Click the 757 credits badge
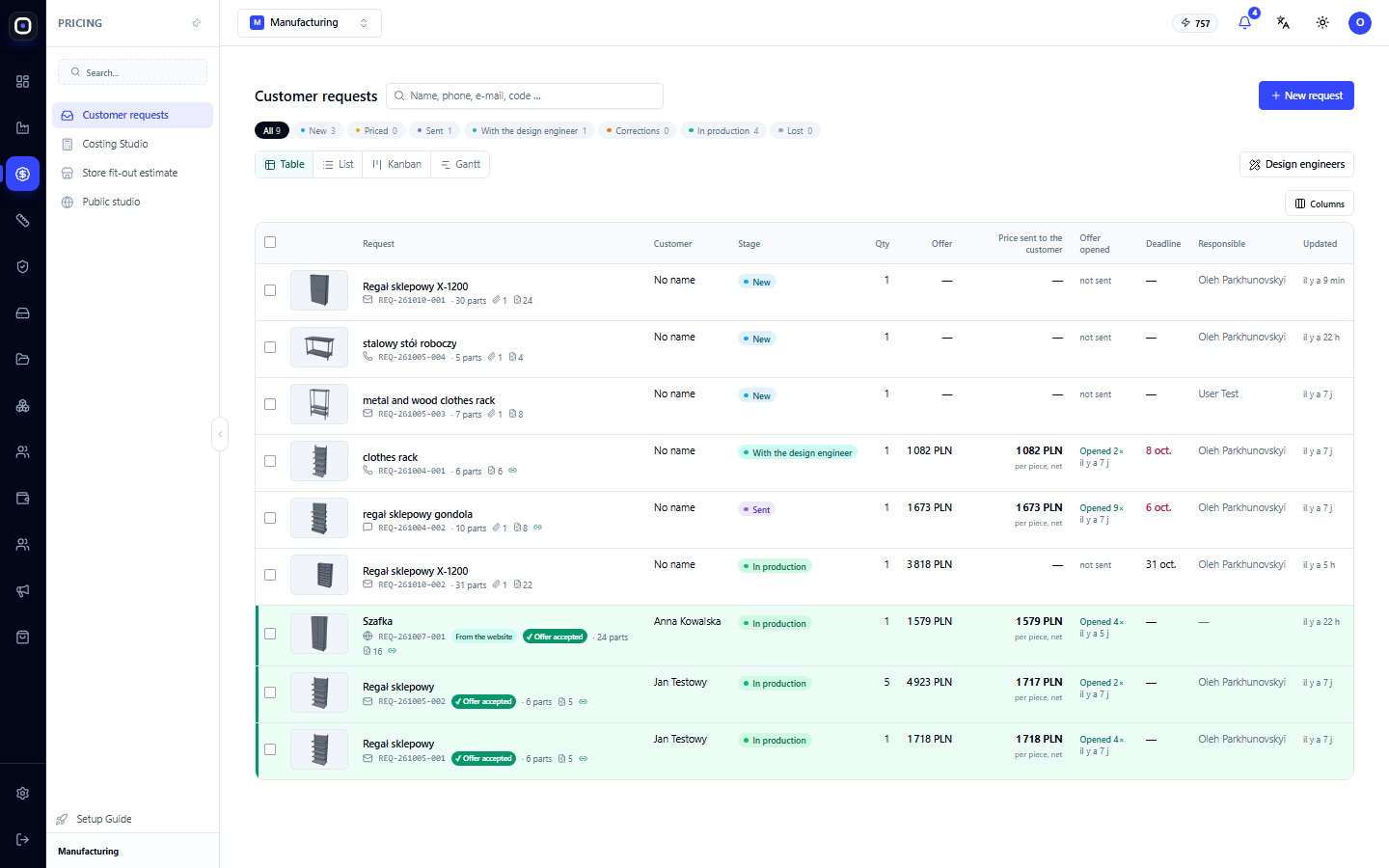This screenshot has width=1389, height=868. coord(1195,23)
